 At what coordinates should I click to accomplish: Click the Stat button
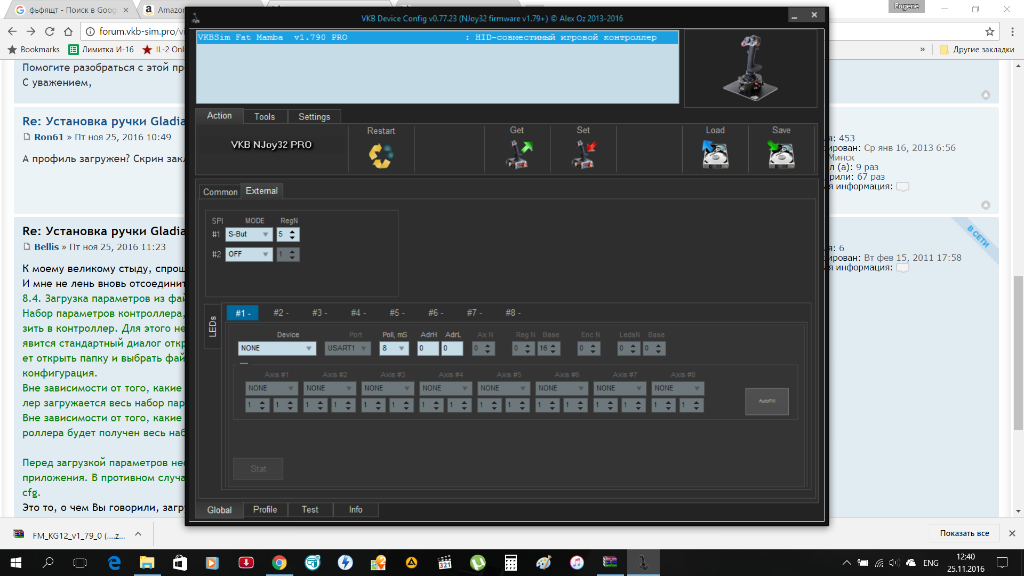[x=258, y=468]
